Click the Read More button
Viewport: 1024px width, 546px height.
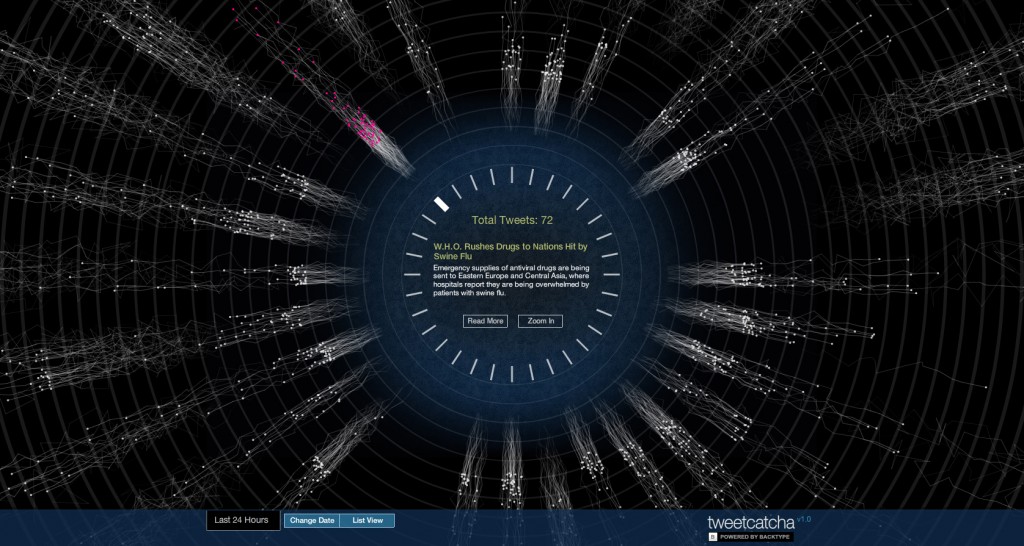[485, 321]
